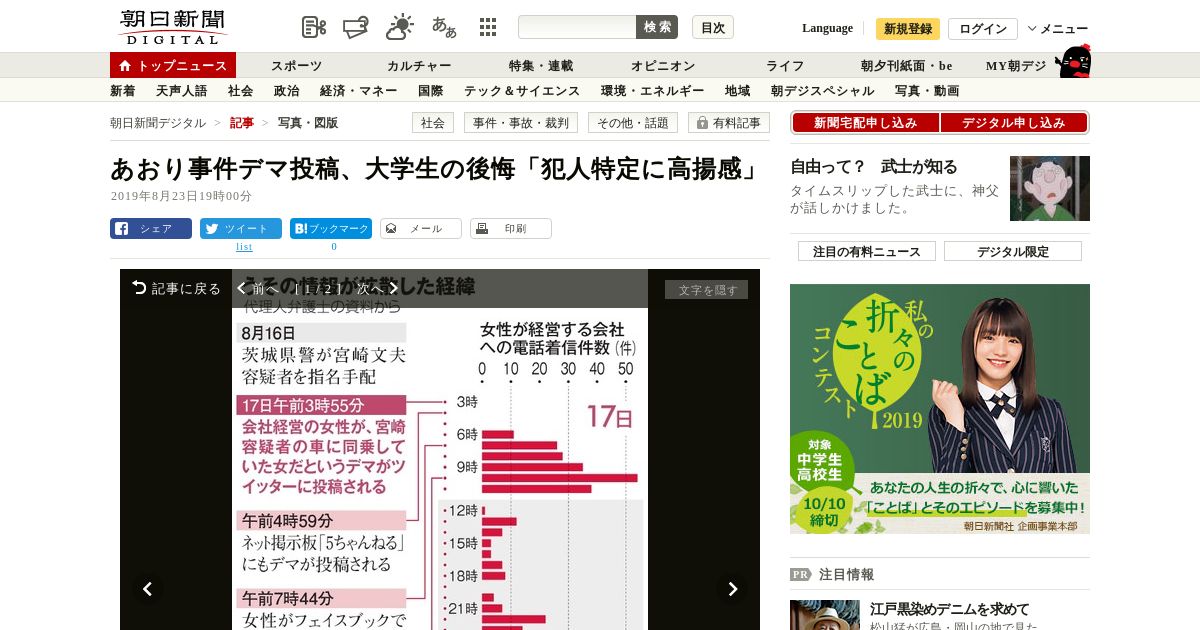Image resolution: width=1200 pixels, height=630 pixels.
Task: Click the right slideshow arrow button
Action: click(733, 589)
